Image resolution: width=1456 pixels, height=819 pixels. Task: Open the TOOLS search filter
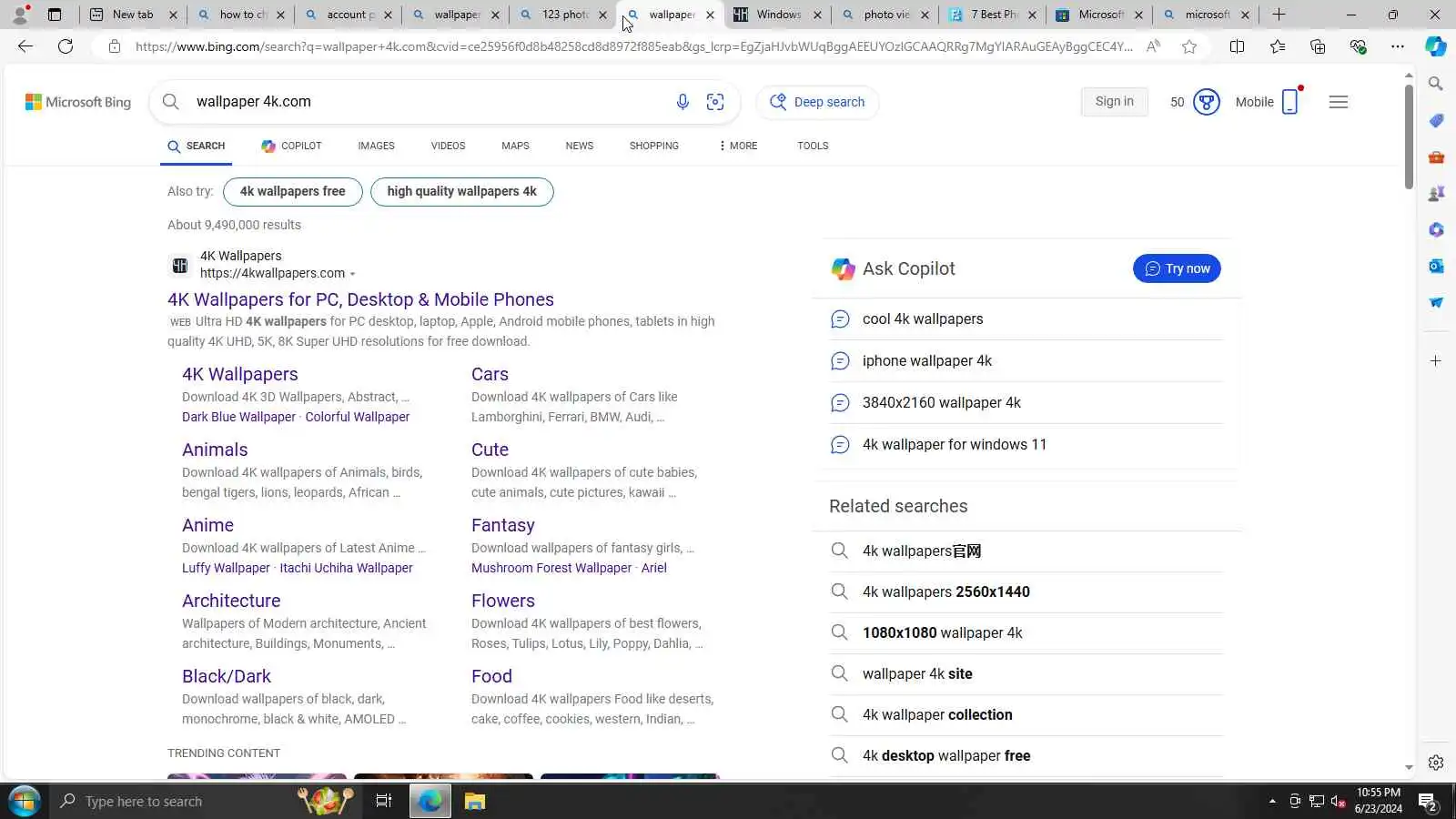pyautogui.click(x=813, y=146)
